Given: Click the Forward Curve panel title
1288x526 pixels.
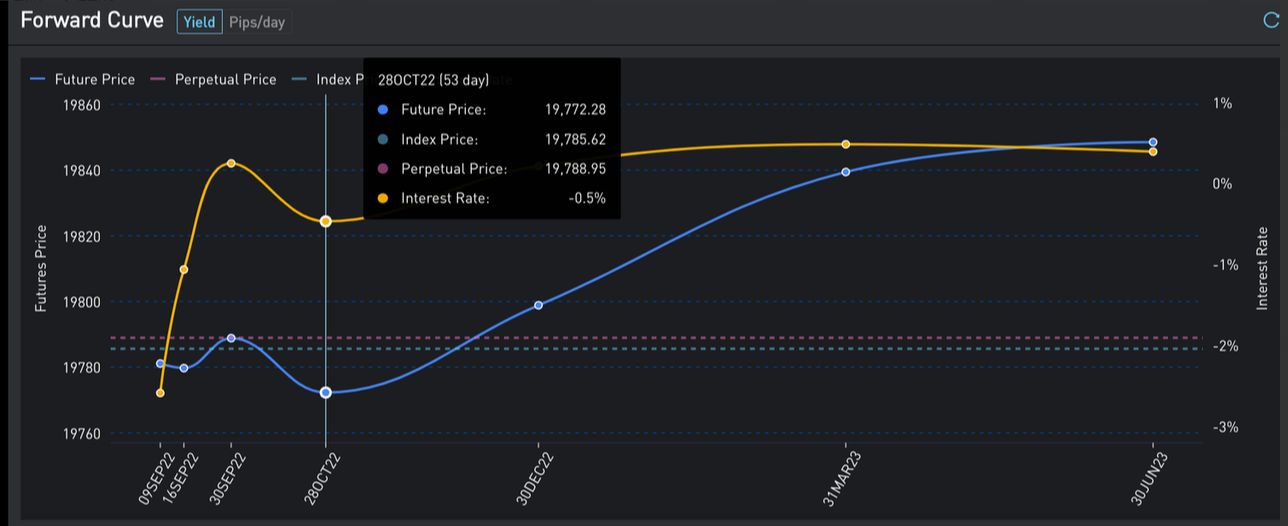Looking at the screenshot, I should 92,21.
